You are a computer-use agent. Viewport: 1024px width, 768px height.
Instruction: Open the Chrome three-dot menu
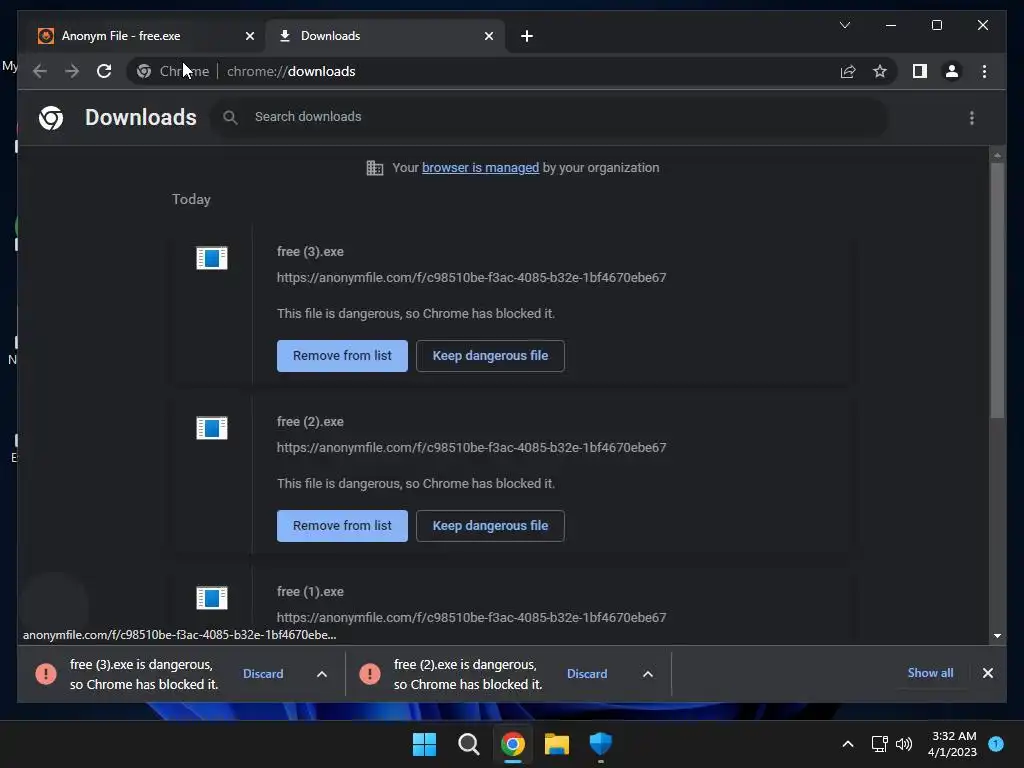(984, 71)
